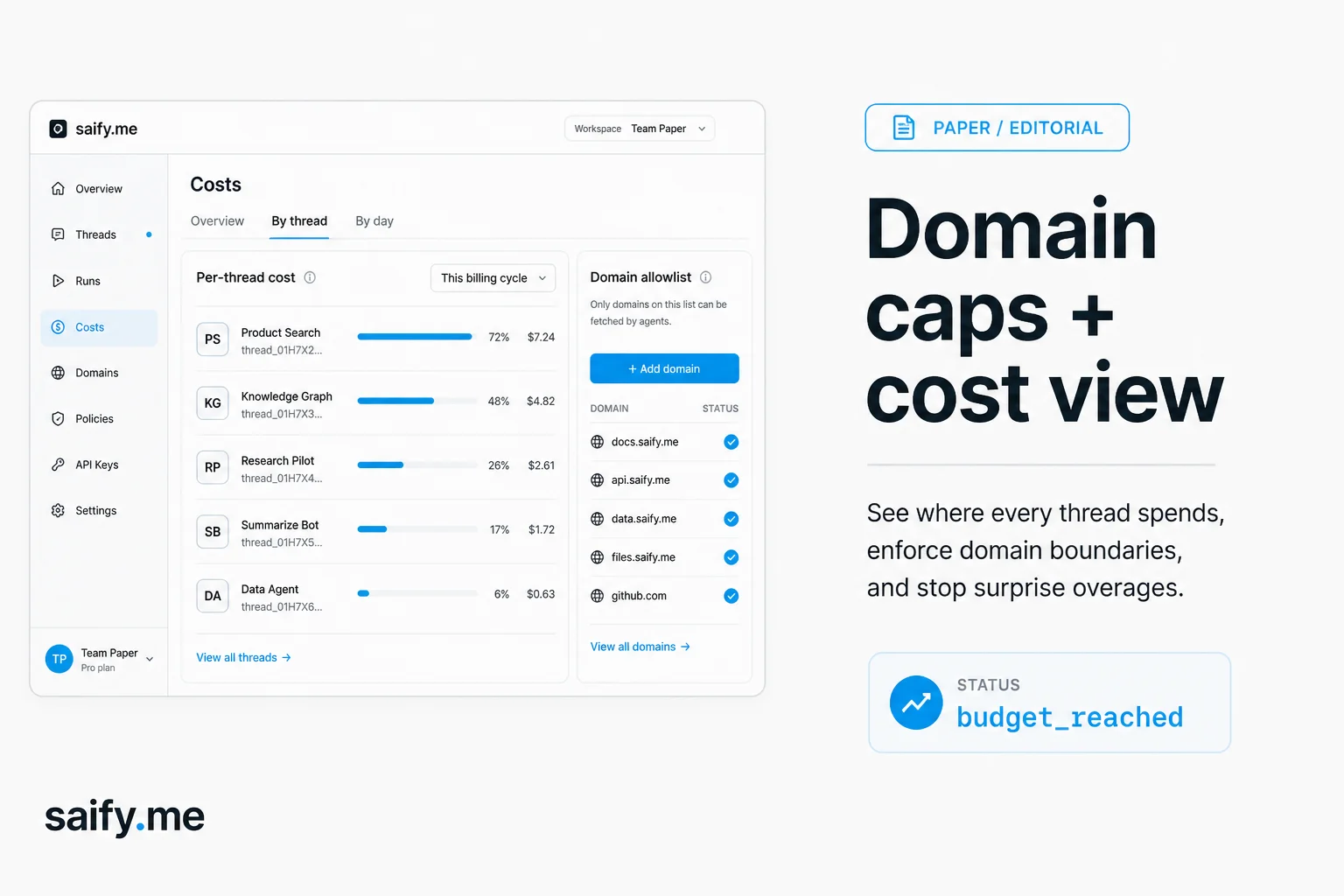The width and height of the screenshot is (1344, 896).
Task: Click the Policies shield icon in sidebar
Action: click(58, 419)
